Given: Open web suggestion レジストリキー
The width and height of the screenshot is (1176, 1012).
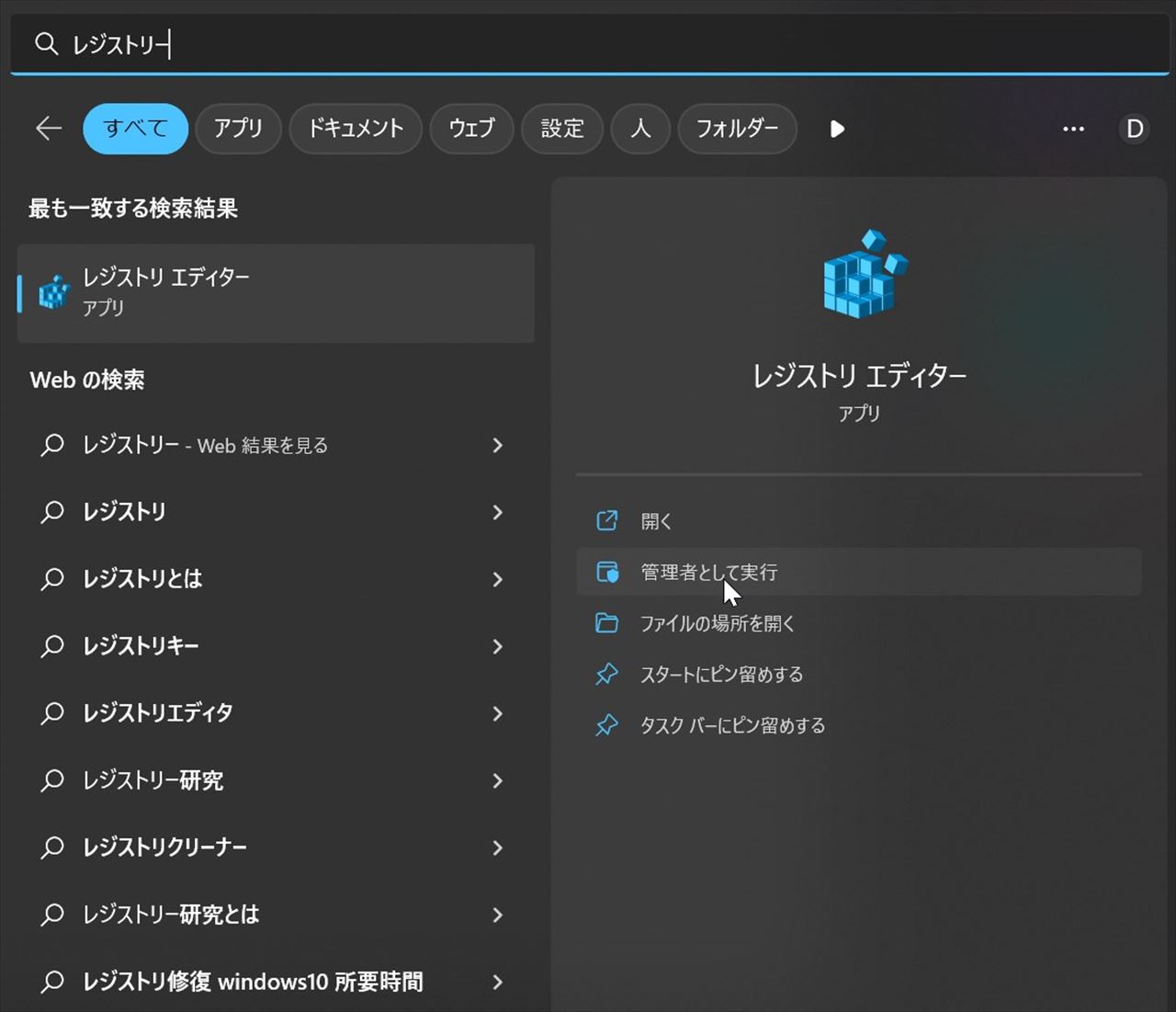Looking at the screenshot, I should tap(276, 646).
